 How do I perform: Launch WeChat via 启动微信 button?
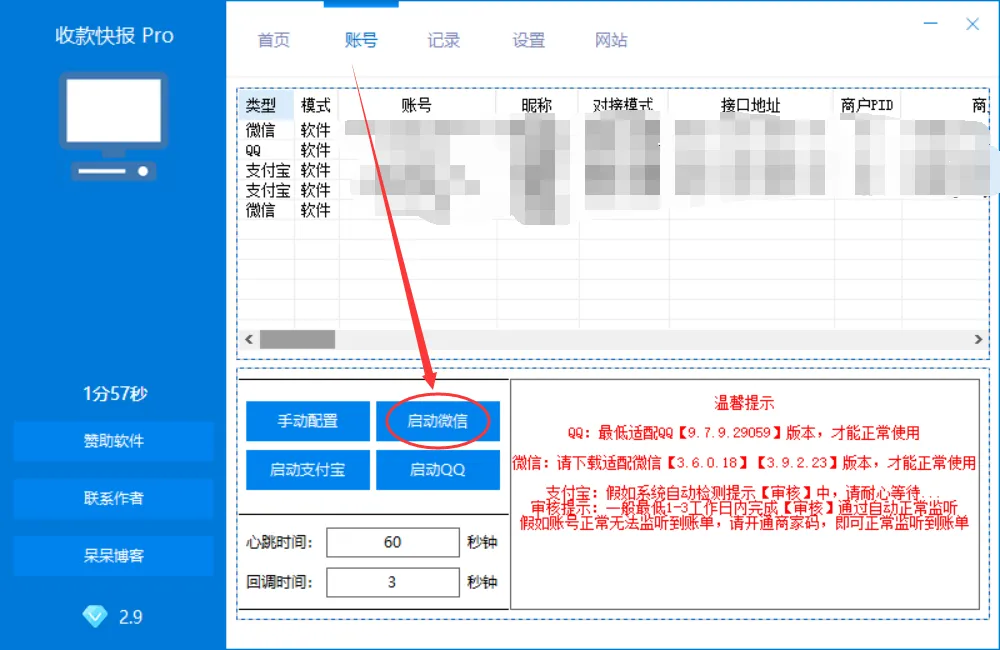(437, 421)
